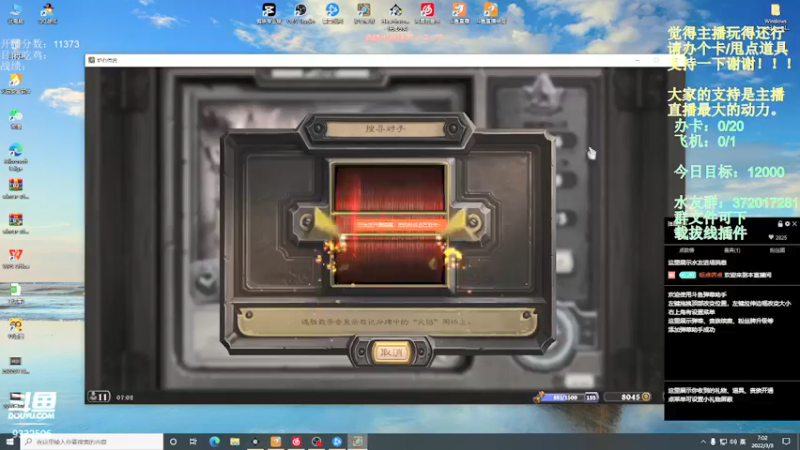Switch to NetEase Music on the taskbar
Viewport: 800px width, 450px height.
[296, 441]
